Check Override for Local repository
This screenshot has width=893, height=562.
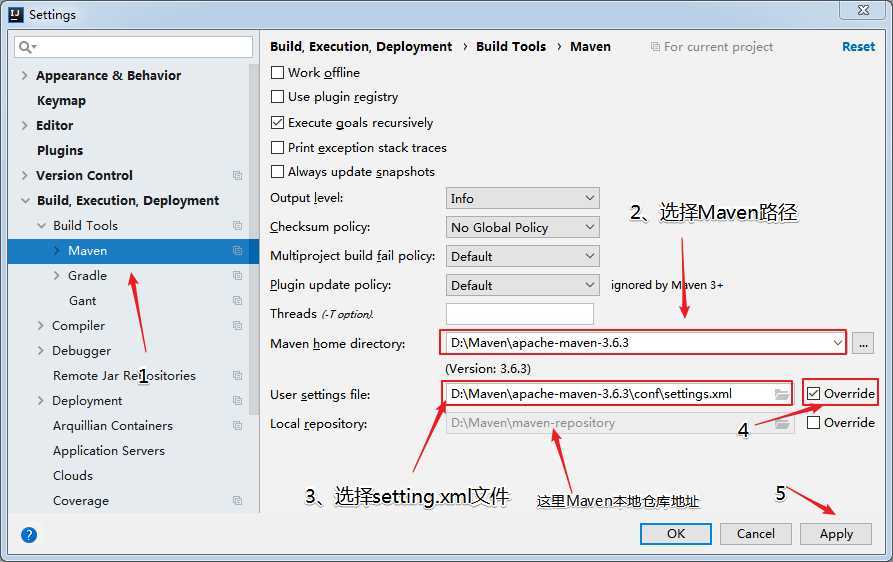click(813, 422)
